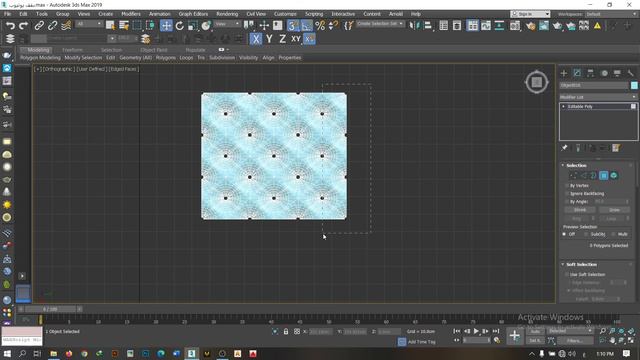Enable Ignore Backfacing checkbox
Viewport: 640px width, 360px height.
[567, 193]
